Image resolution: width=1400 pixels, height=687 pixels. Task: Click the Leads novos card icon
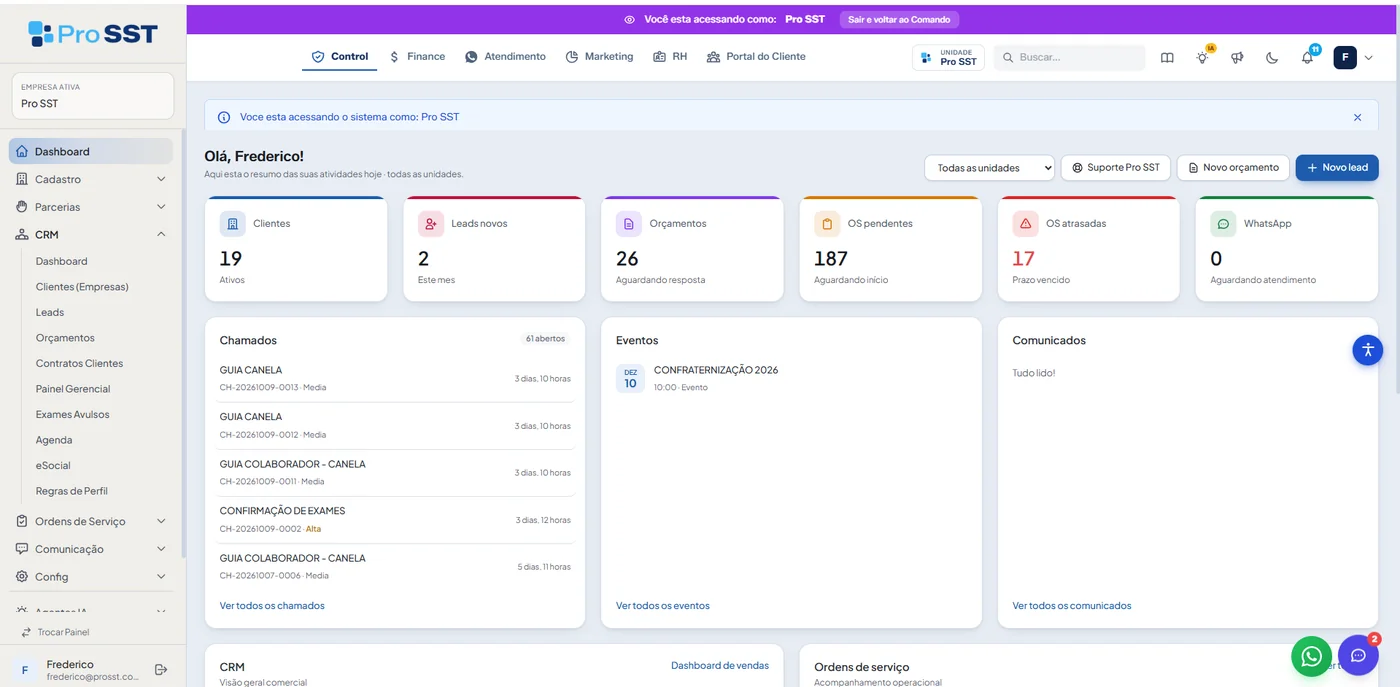click(x=431, y=224)
